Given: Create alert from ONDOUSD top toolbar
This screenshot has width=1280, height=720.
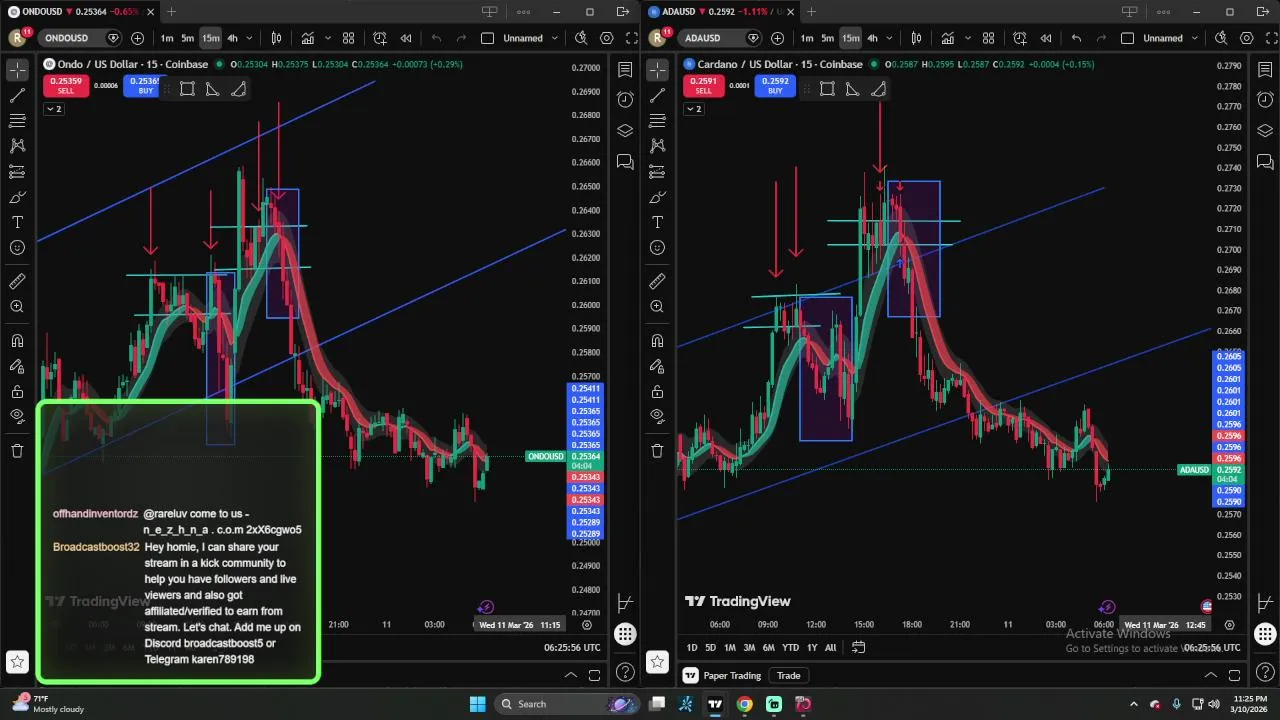Looking at the screenshot, I should 380,38.
